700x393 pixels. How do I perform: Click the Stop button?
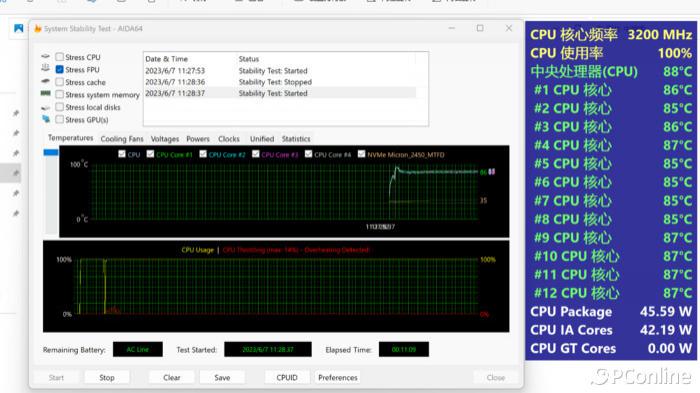(107, 377)
